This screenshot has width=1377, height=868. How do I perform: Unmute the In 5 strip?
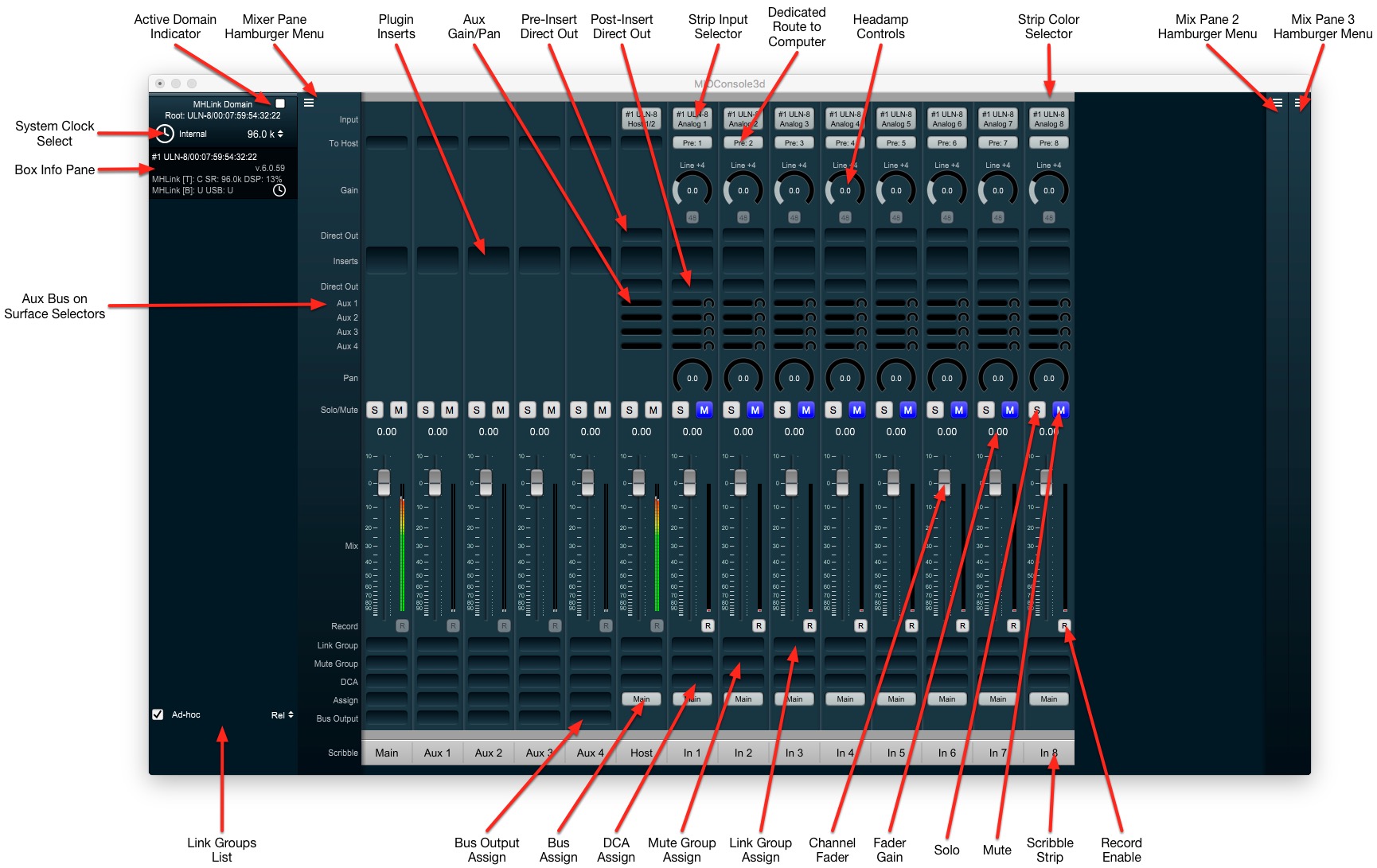pyautogui.click(x=908, y=410)
